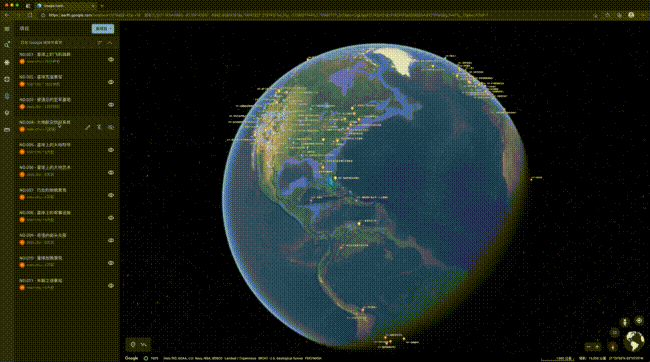Click the Google logo at bottom left
Image resolution: width=650 pixels, height=362 pixels.
[x=131, y=358]
